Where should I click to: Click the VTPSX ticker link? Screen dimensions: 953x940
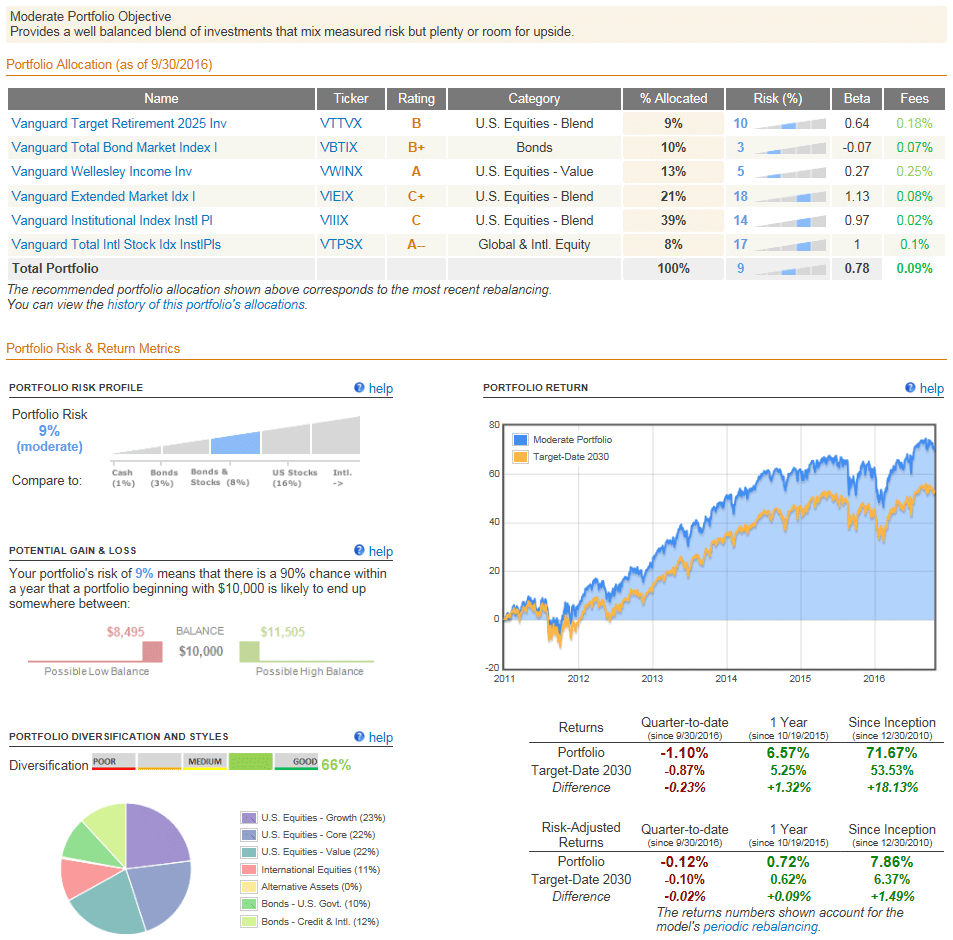click(x=341, y=245)
